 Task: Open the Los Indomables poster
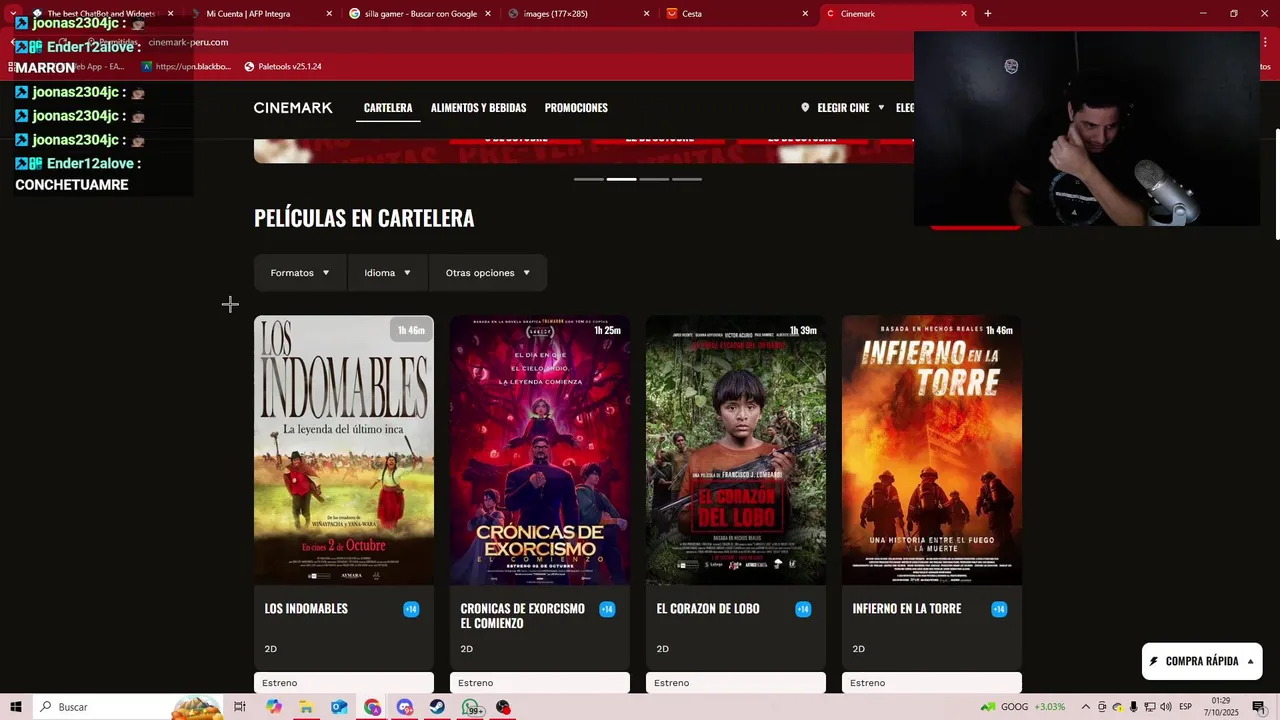[x=344, y=450]
